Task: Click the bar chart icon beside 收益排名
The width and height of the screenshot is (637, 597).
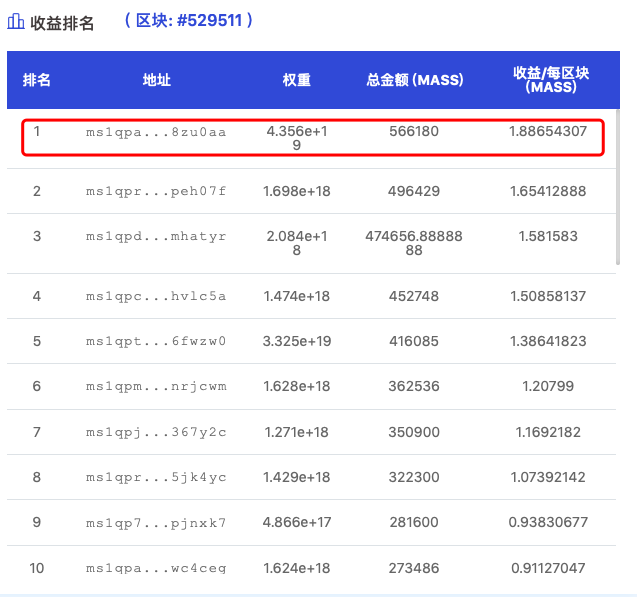Action: [x=16, y=22]
